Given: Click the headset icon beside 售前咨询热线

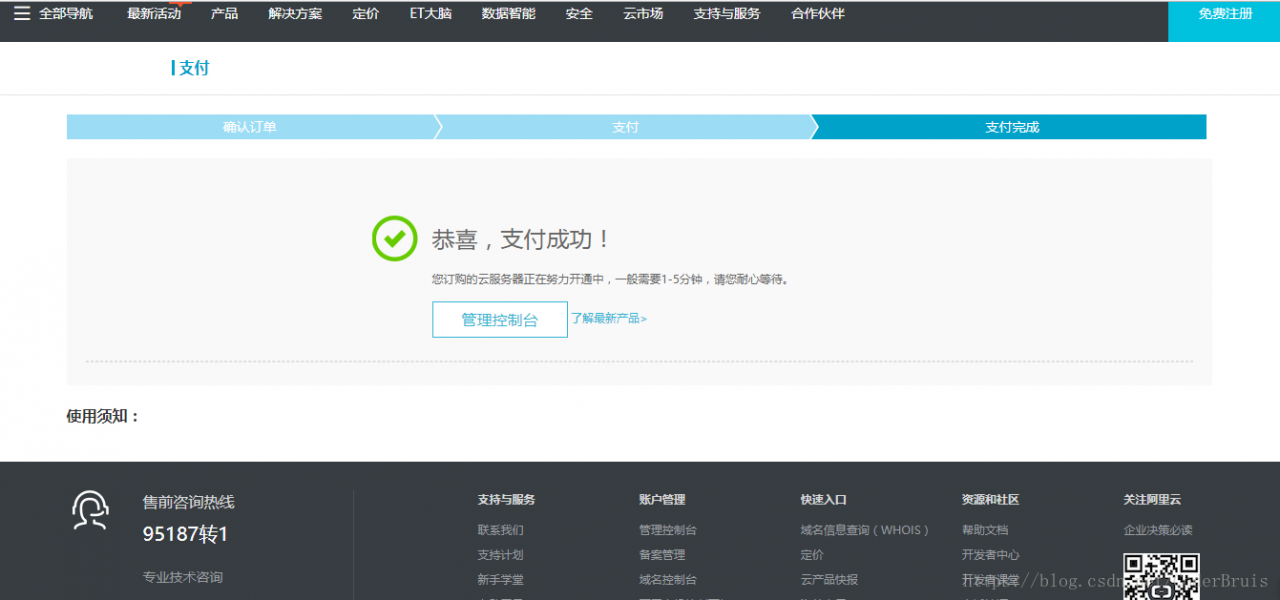Looking at the screenshot, I should (x=90, y=510).
